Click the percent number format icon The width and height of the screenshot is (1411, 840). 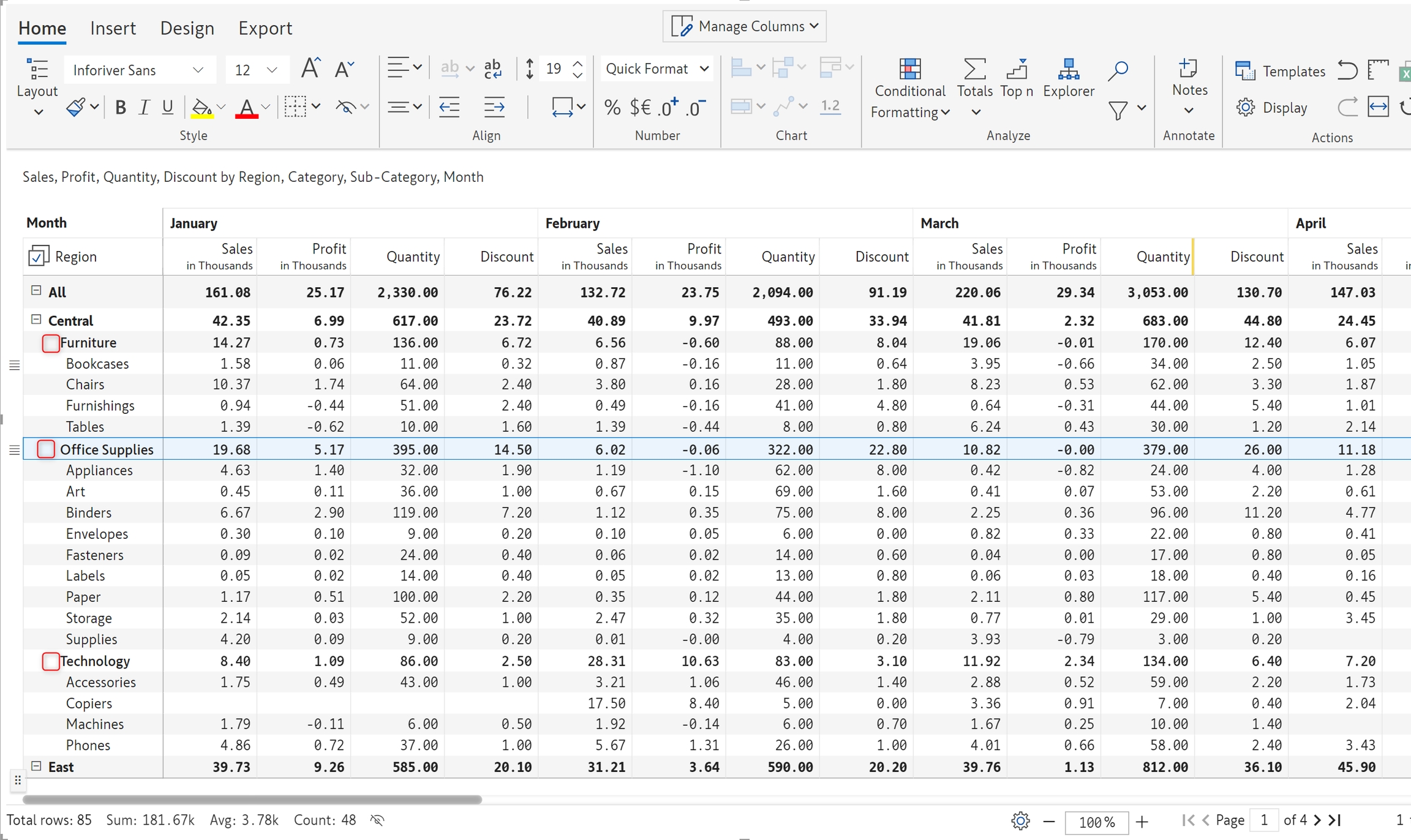[612, 108]
